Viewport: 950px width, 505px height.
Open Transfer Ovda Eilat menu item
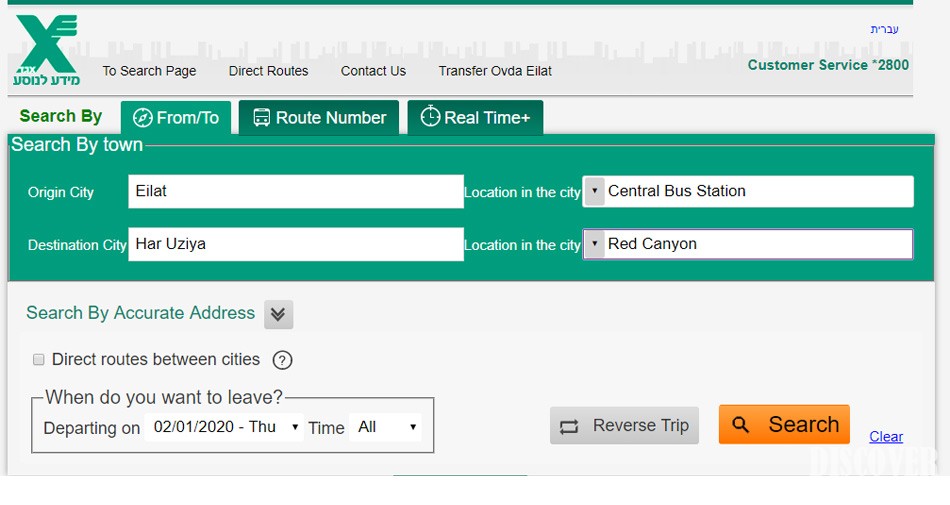pos(495,71)
